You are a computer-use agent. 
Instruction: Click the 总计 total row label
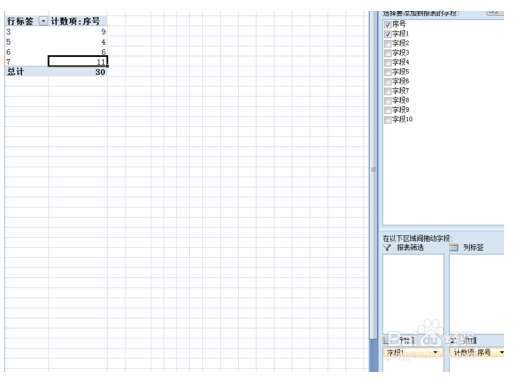[15, 72]
